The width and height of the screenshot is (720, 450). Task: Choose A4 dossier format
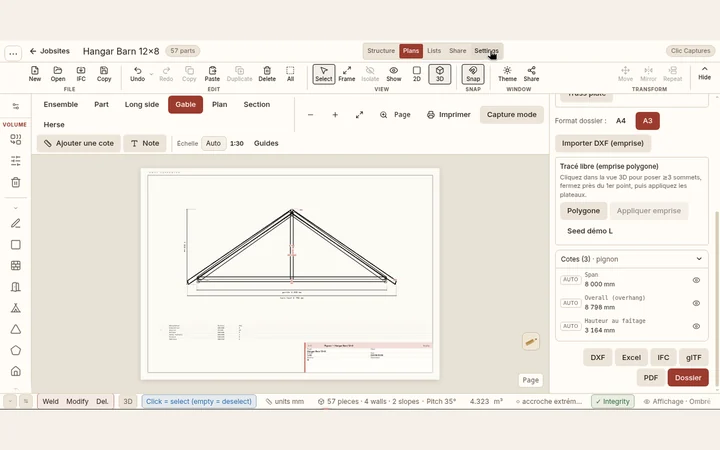point(621,121)
